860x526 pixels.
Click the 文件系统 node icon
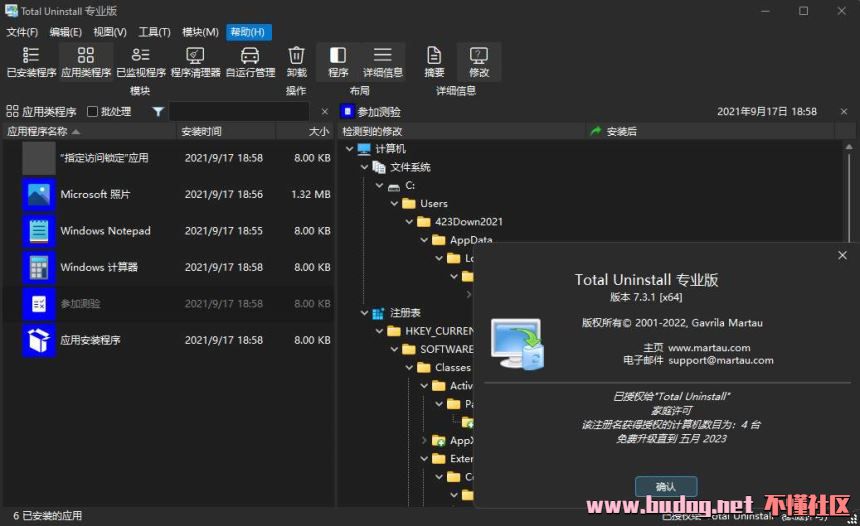tap(379, 167)
